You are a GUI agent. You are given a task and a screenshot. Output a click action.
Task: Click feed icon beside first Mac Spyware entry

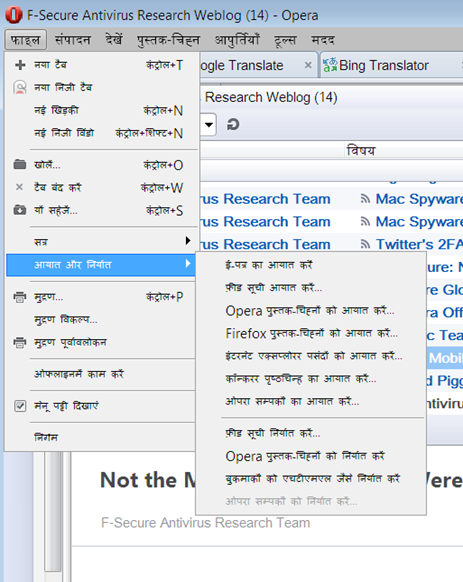[365, 199]
